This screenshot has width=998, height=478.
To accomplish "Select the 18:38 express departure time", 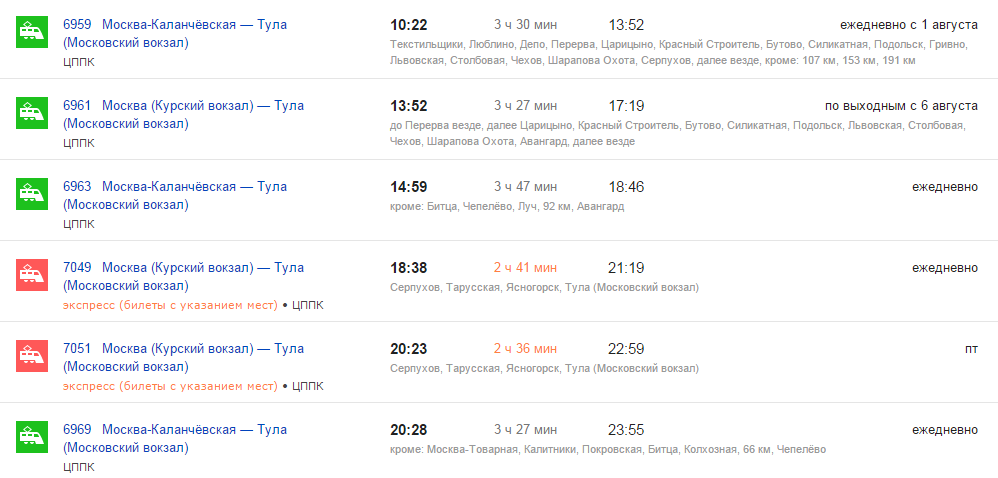I will point(409,268).
